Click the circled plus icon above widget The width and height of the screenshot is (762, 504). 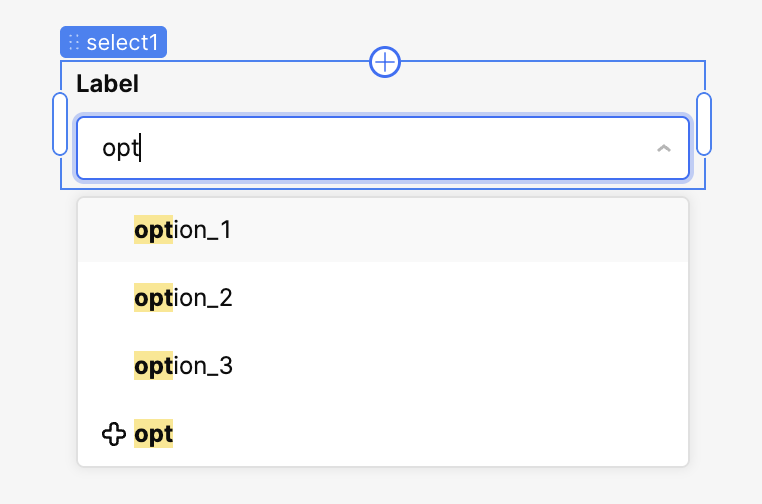click(385, 62)
